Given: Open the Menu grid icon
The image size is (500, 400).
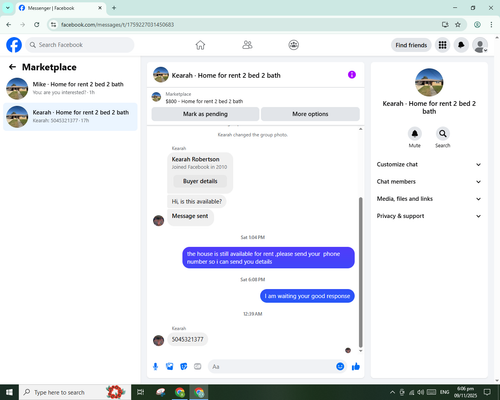Looking at the screenshot, I should (x=442, y=45).
